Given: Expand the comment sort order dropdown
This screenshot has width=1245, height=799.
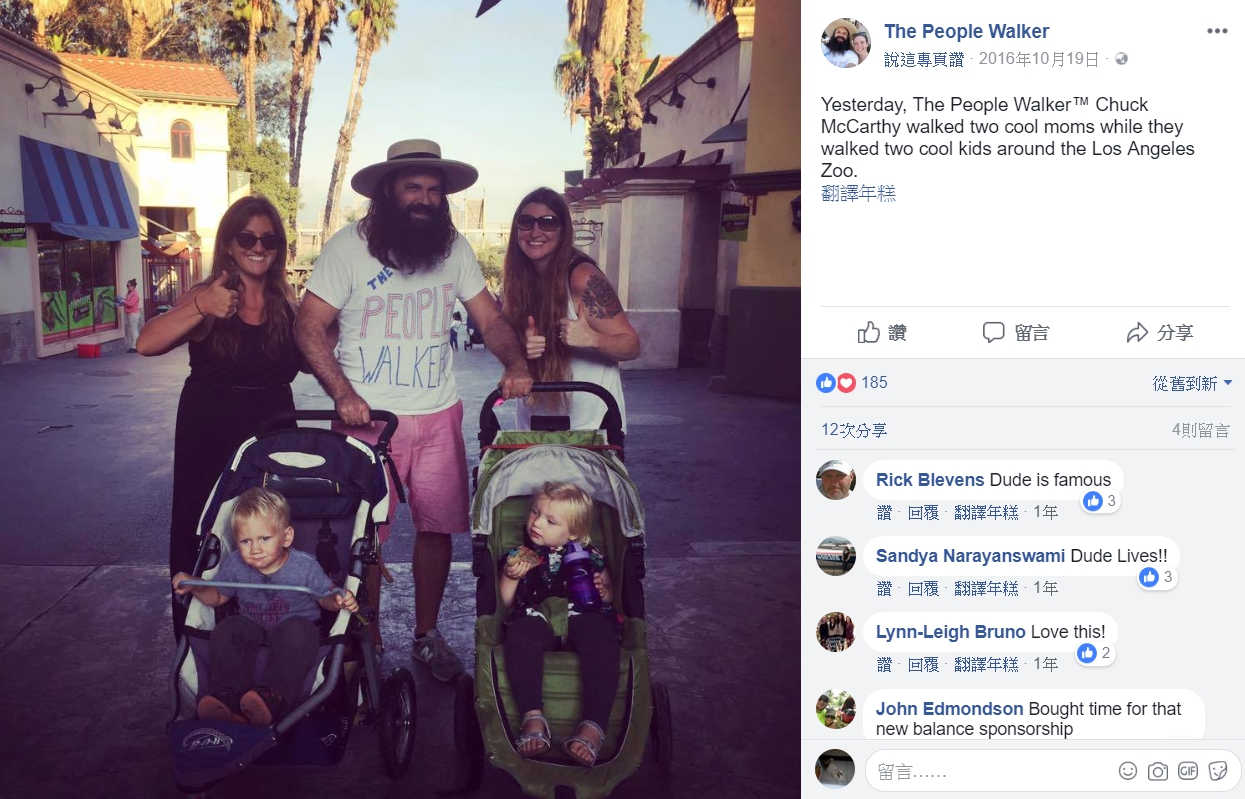Looking at the screenshot, I should [x=1192, y=383].
